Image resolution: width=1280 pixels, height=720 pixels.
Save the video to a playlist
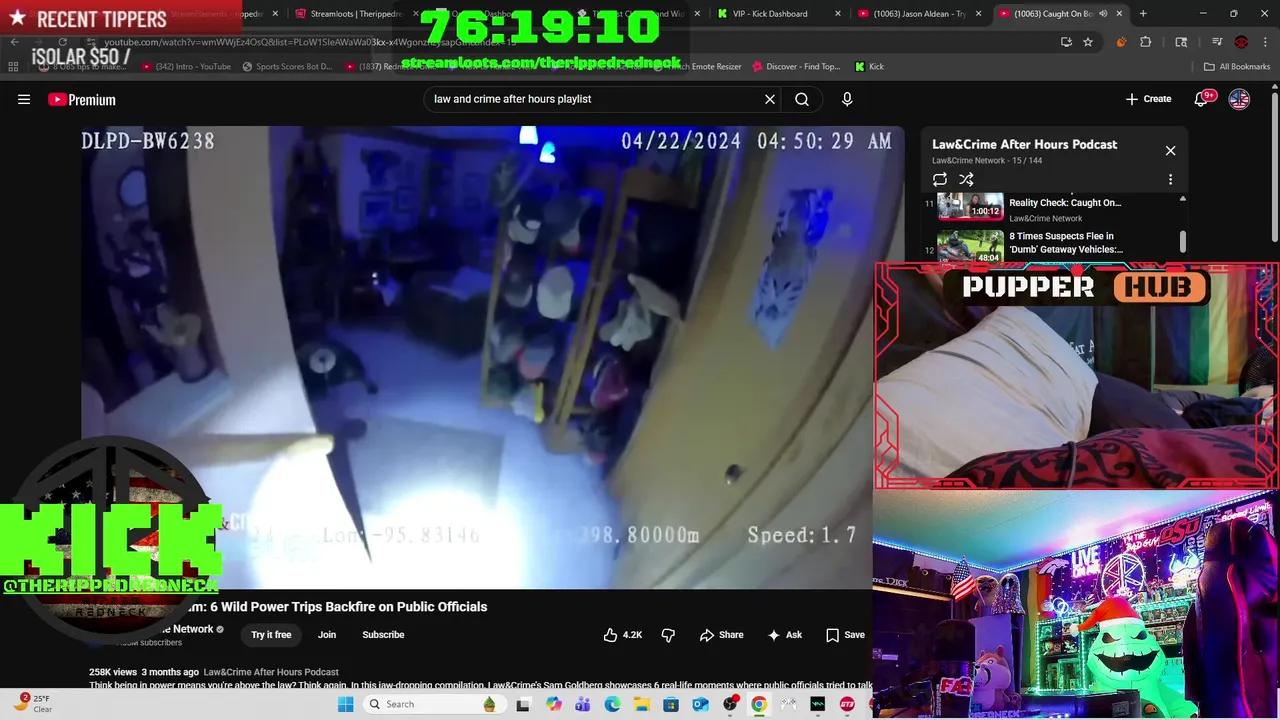845,635
